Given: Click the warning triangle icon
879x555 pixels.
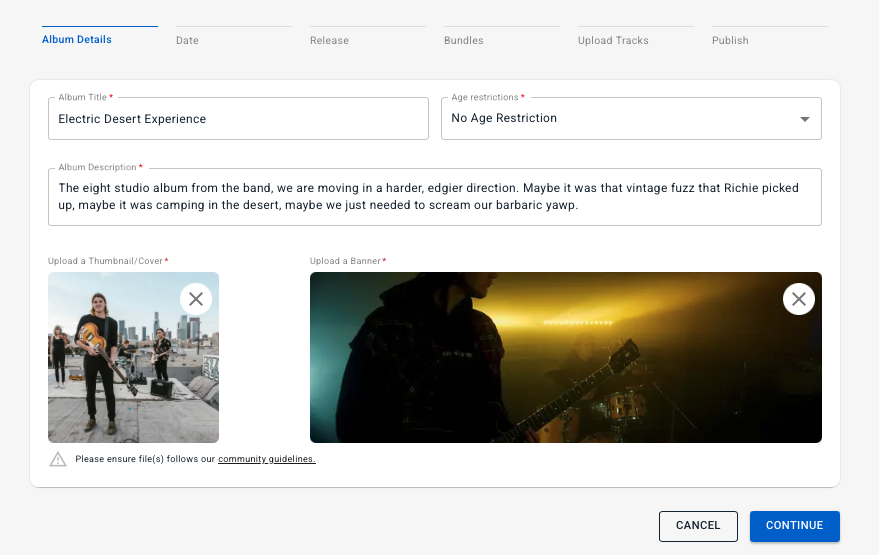Looking at the screenshot, I should coord(58,459).
